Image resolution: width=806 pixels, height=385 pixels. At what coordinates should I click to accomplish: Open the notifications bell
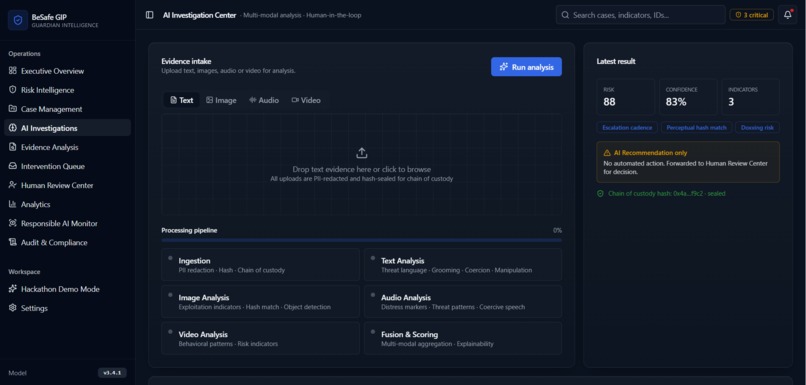[x=787, y=15]
